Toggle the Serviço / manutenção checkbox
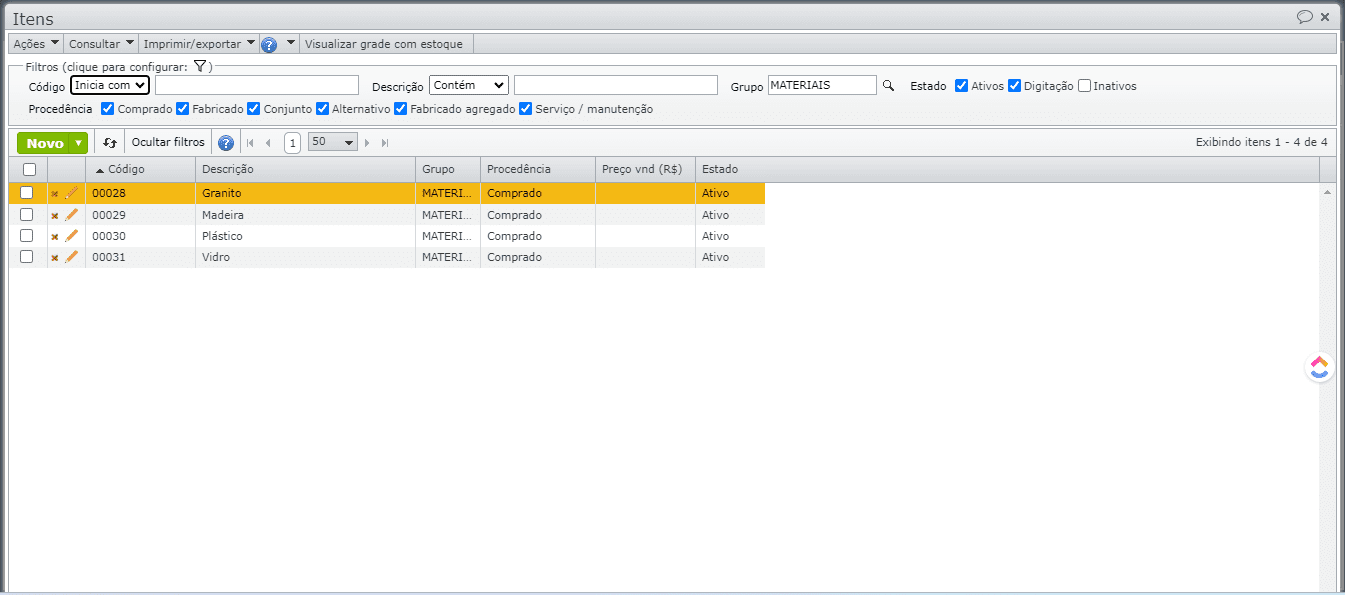Screen dimensions: 1345x595 click(526, 109)
